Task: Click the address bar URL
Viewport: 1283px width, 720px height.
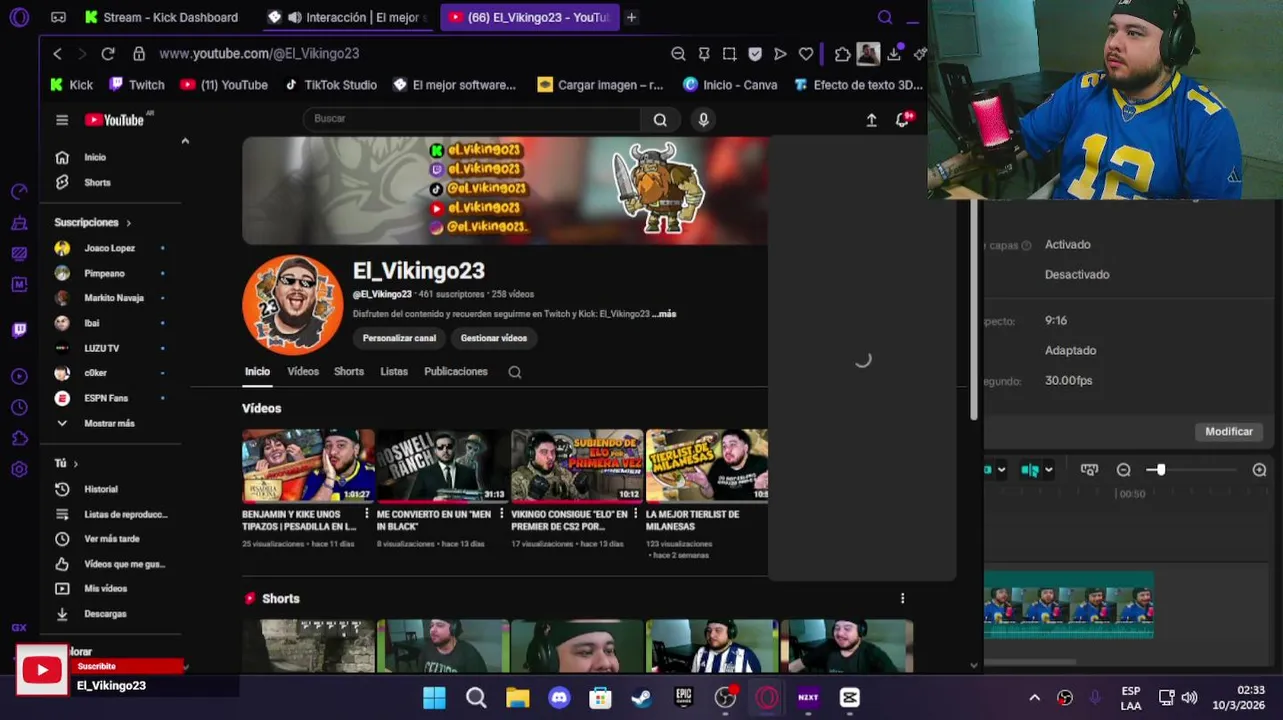Action: [259, 54]
